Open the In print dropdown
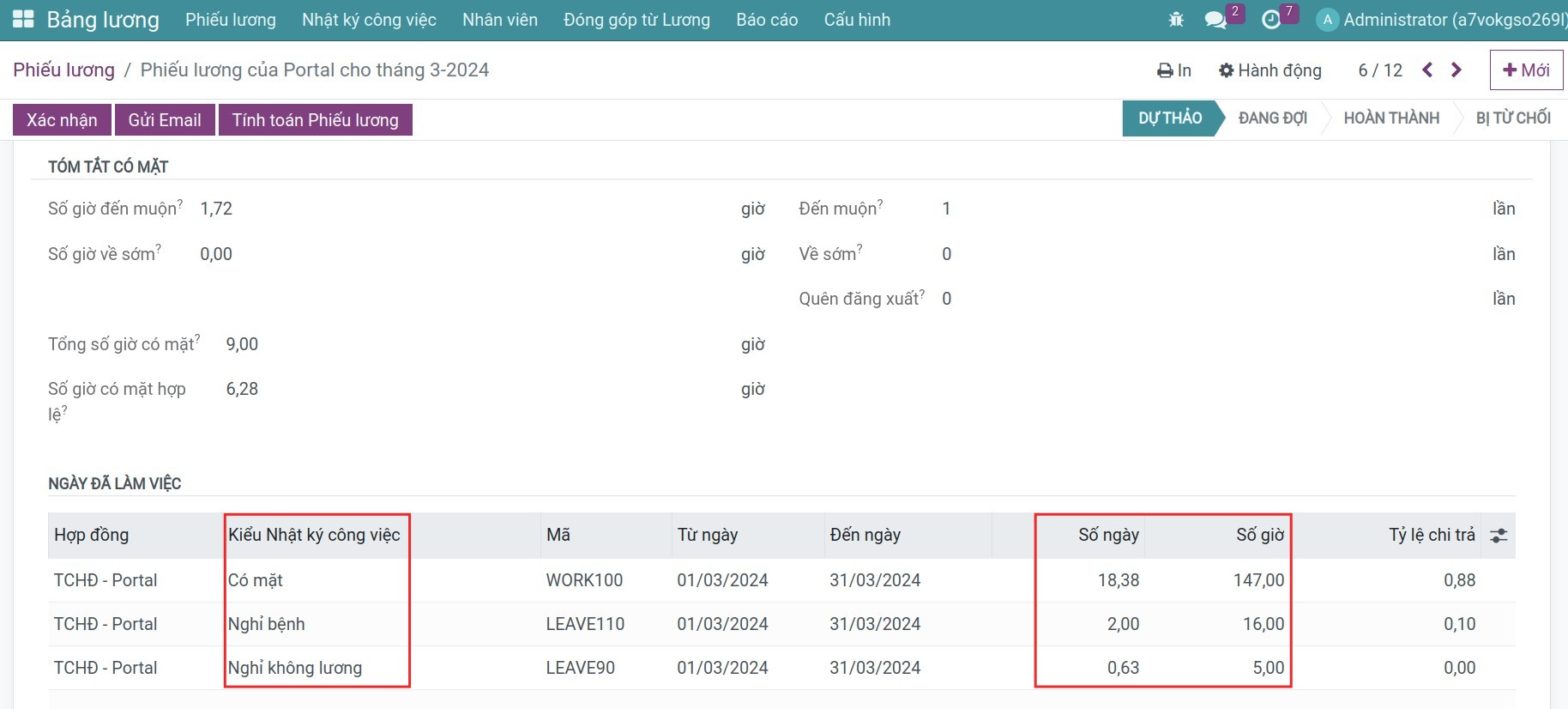The width and height of the screenshot is (1568, 709). point(1174,70)
